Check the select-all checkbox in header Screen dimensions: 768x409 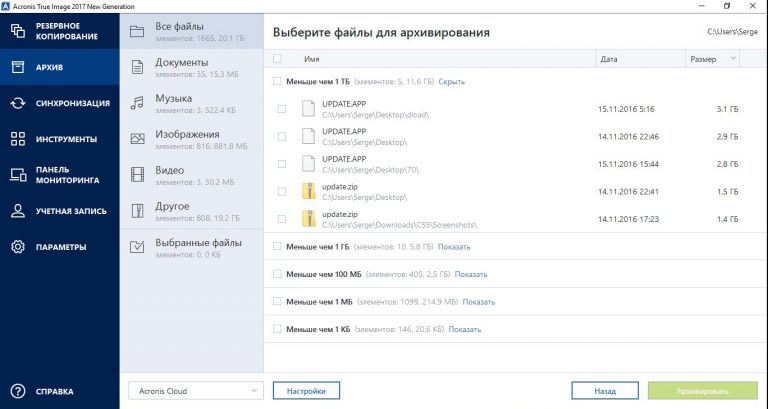277,58
